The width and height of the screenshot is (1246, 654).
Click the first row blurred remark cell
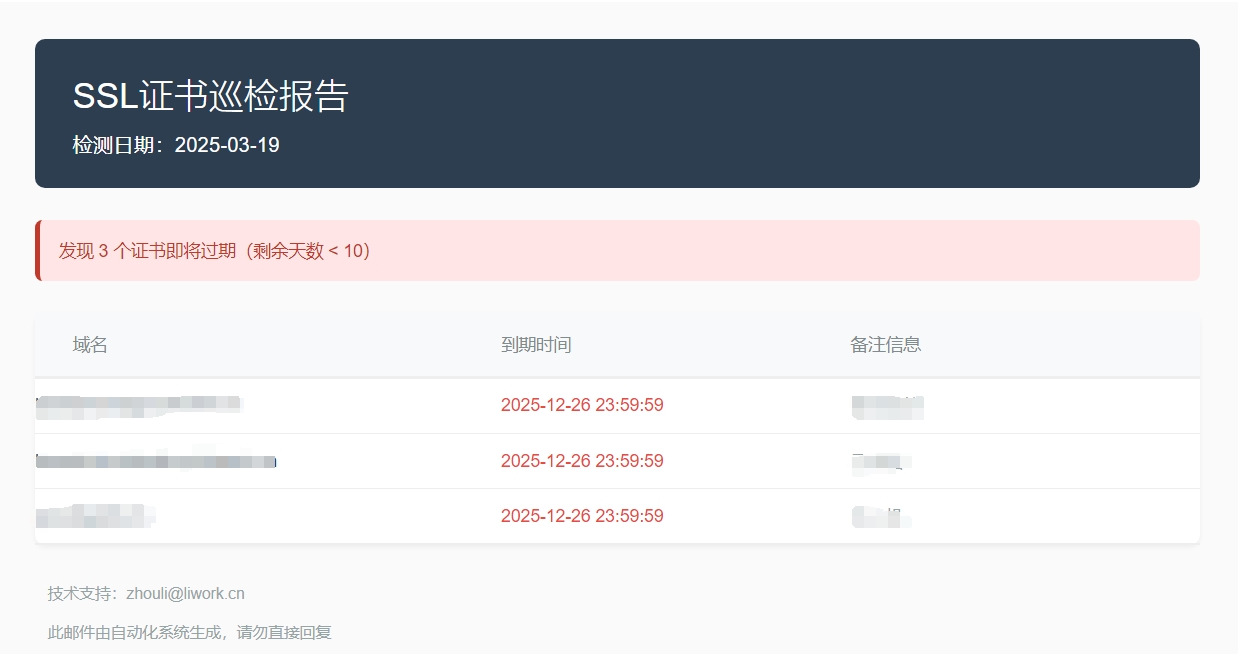coord(887,406)
